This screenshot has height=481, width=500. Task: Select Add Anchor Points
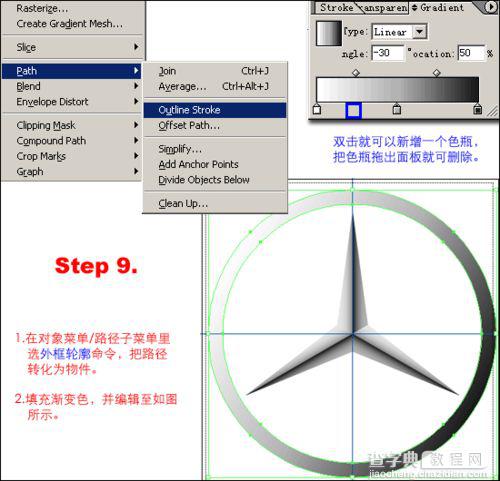click(215, 164)
